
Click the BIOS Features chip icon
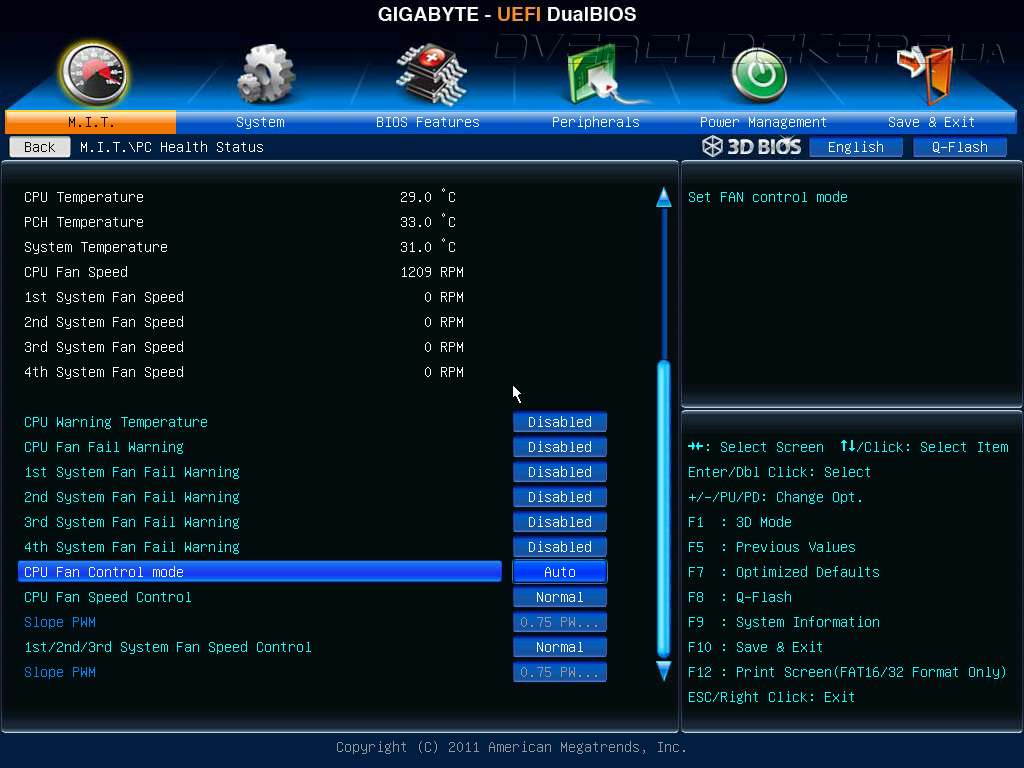click(431, 74)
